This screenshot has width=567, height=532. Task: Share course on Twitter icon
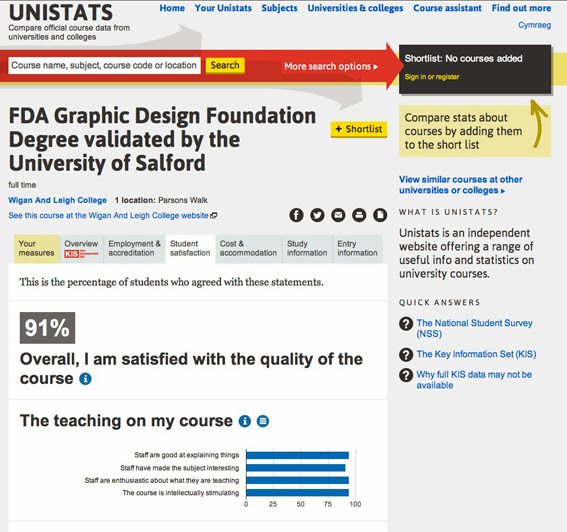tap(317, 215)
